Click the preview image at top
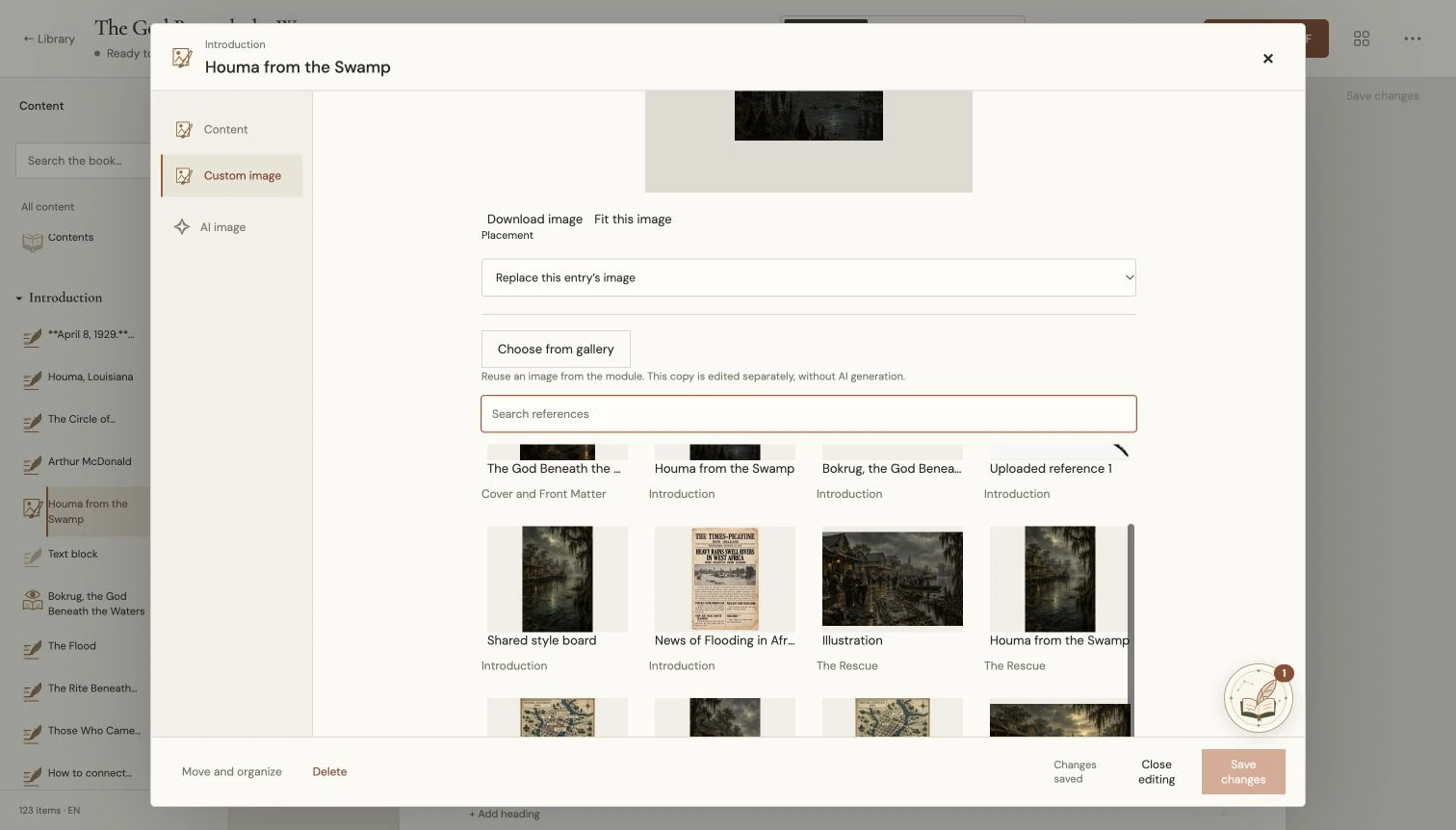This screenshot has height=830, width=1456. [x=809, y=116]
